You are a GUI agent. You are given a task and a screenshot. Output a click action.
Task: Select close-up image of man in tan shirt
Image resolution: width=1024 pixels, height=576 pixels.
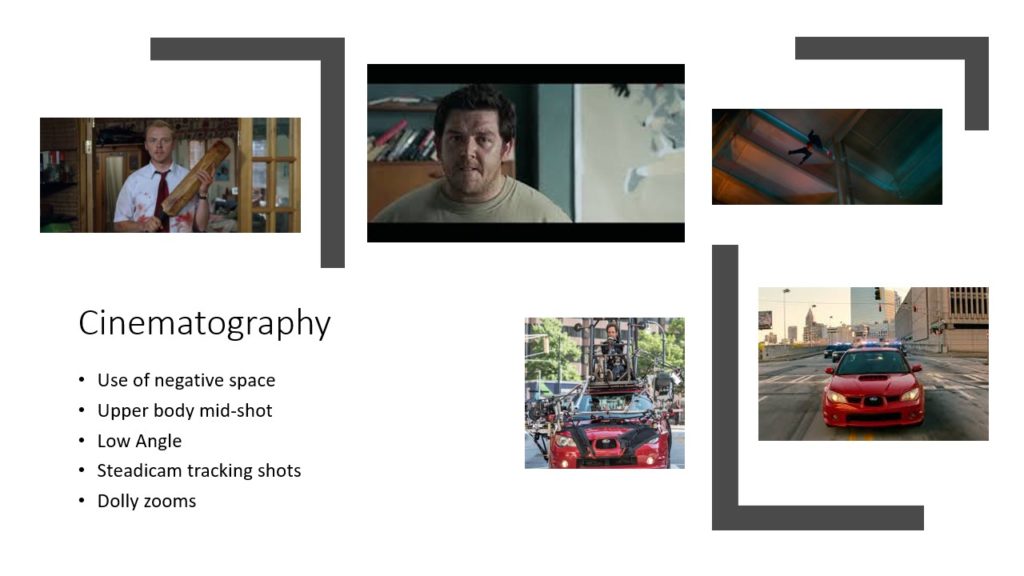tap(526, 153)
